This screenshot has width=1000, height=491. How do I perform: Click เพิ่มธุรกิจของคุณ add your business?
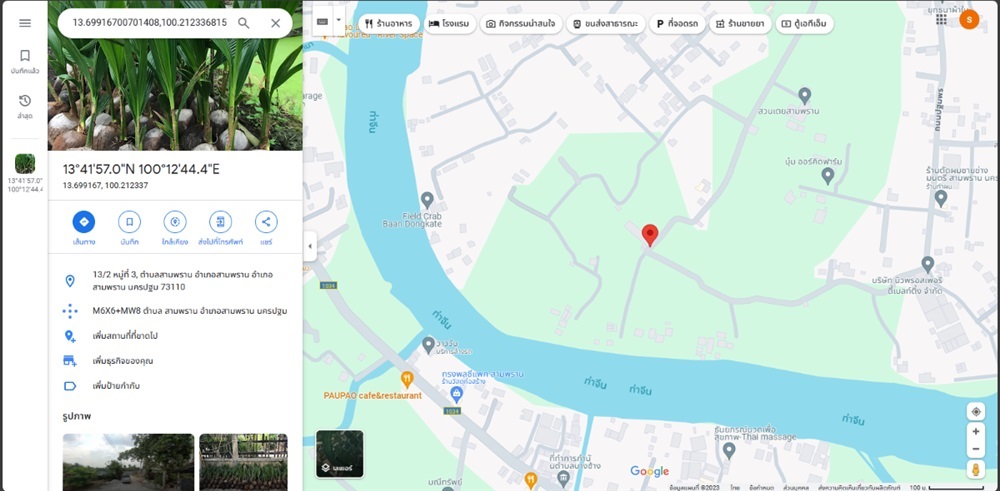pos(175,361)
